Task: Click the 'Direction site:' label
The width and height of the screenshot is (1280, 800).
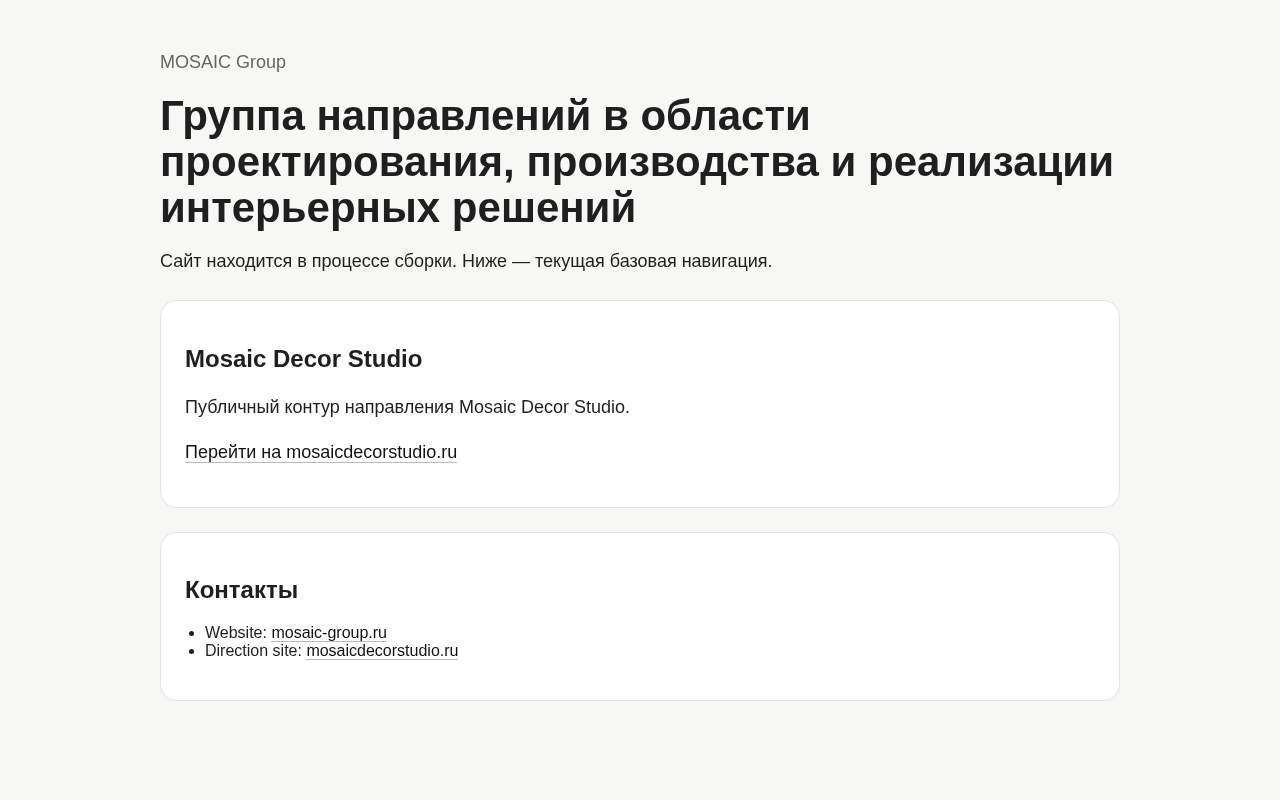Action: (x=253, y=651)
